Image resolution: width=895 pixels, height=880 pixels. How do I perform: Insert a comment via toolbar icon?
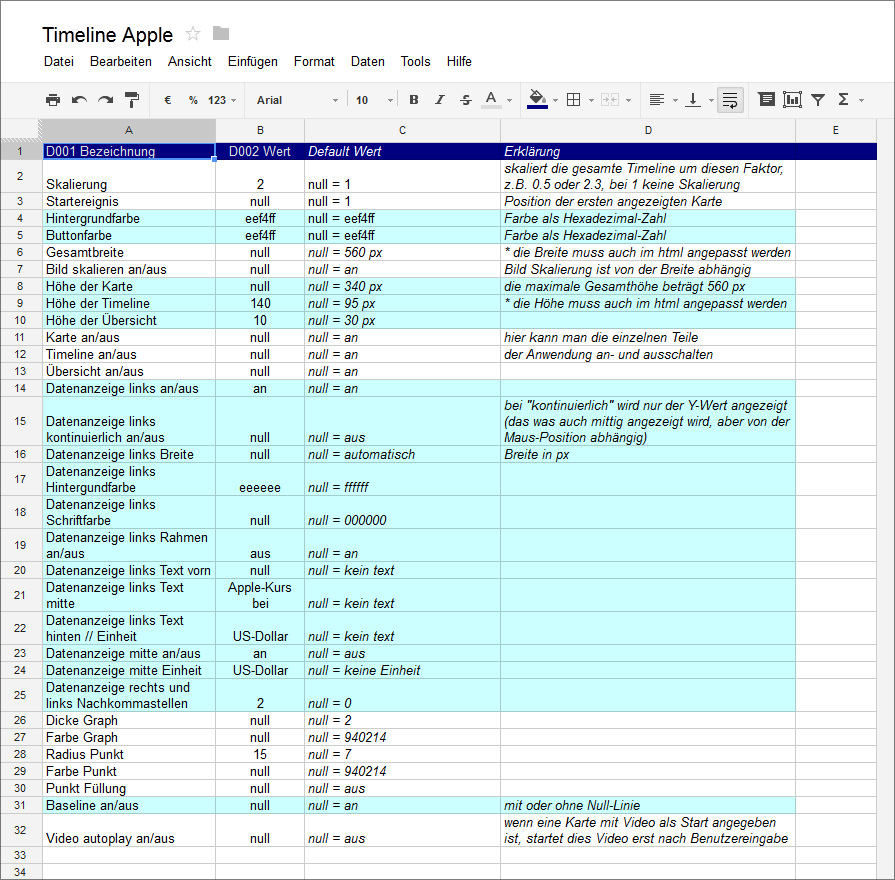[766, 99]
